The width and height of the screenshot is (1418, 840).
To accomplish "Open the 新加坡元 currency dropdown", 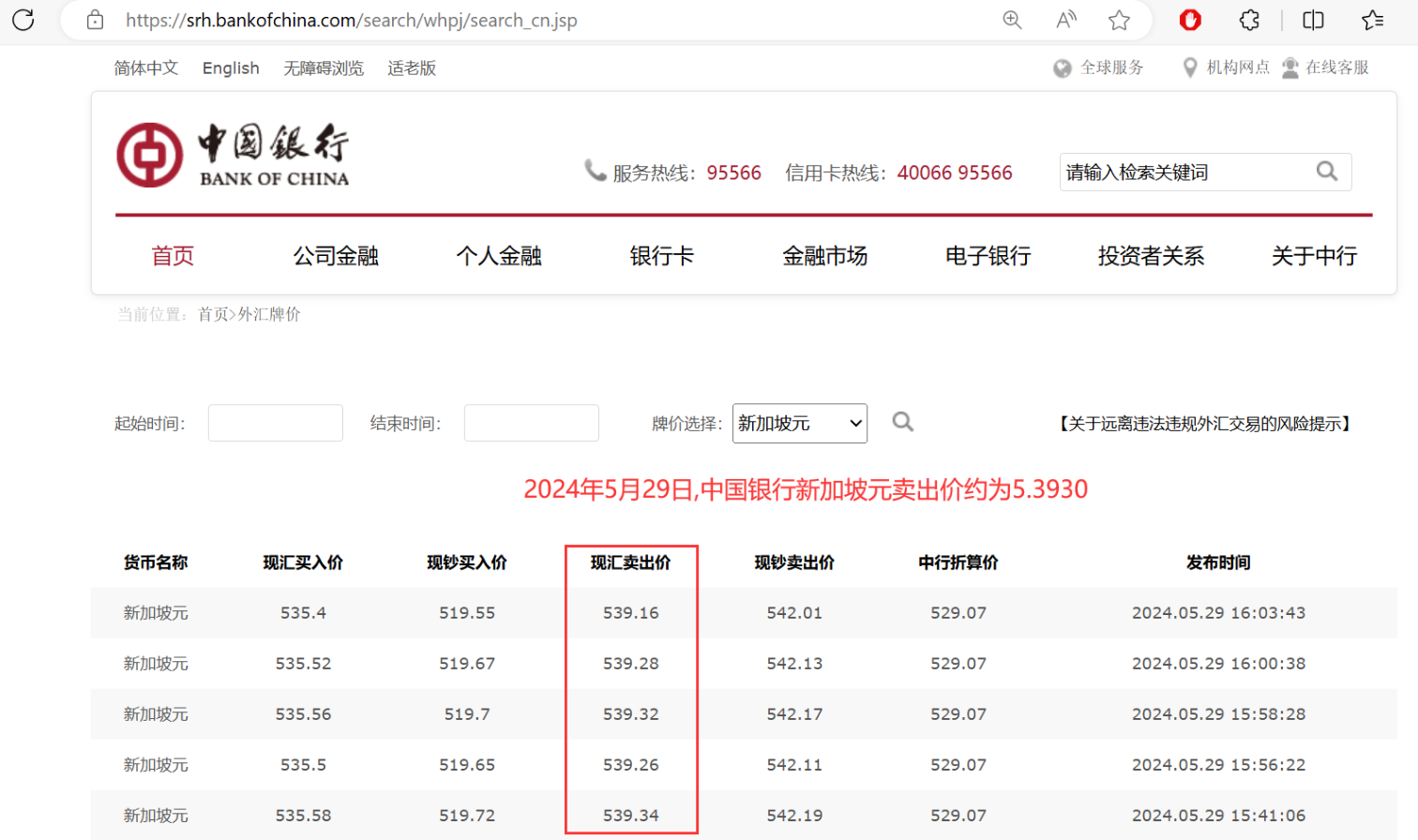I will [800, 424].
